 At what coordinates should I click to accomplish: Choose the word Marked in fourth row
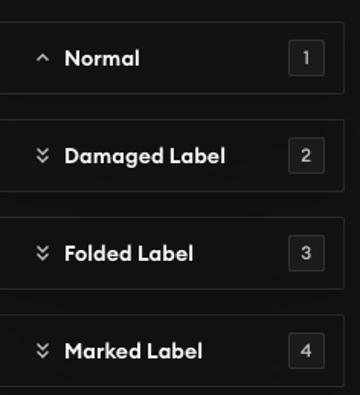103,351
